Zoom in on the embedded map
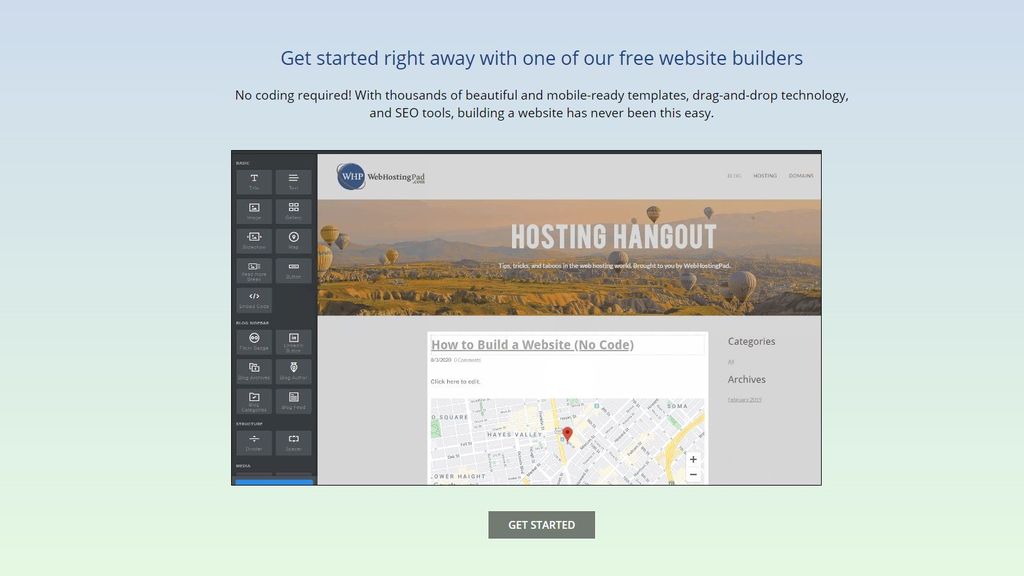 tap(693, 459)
